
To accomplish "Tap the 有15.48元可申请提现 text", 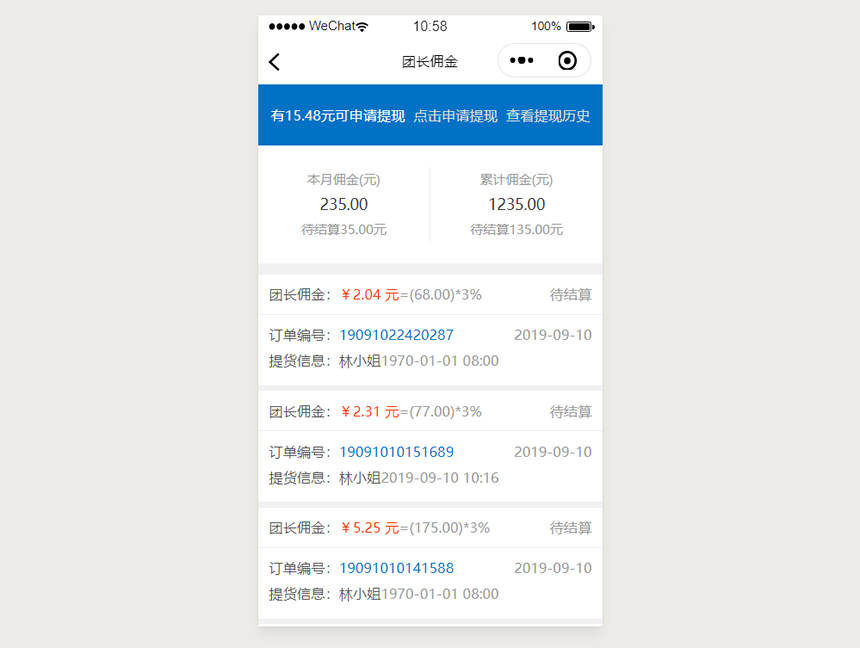I will (x=337, y=116).
